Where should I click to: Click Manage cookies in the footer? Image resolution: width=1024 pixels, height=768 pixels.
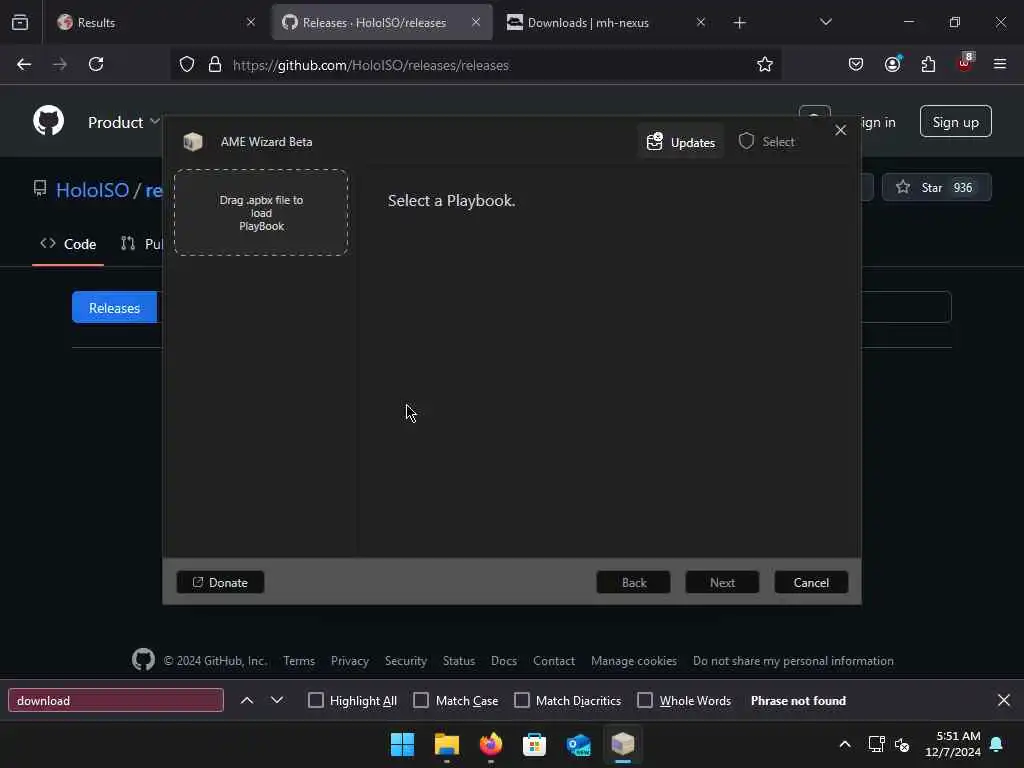633,661
